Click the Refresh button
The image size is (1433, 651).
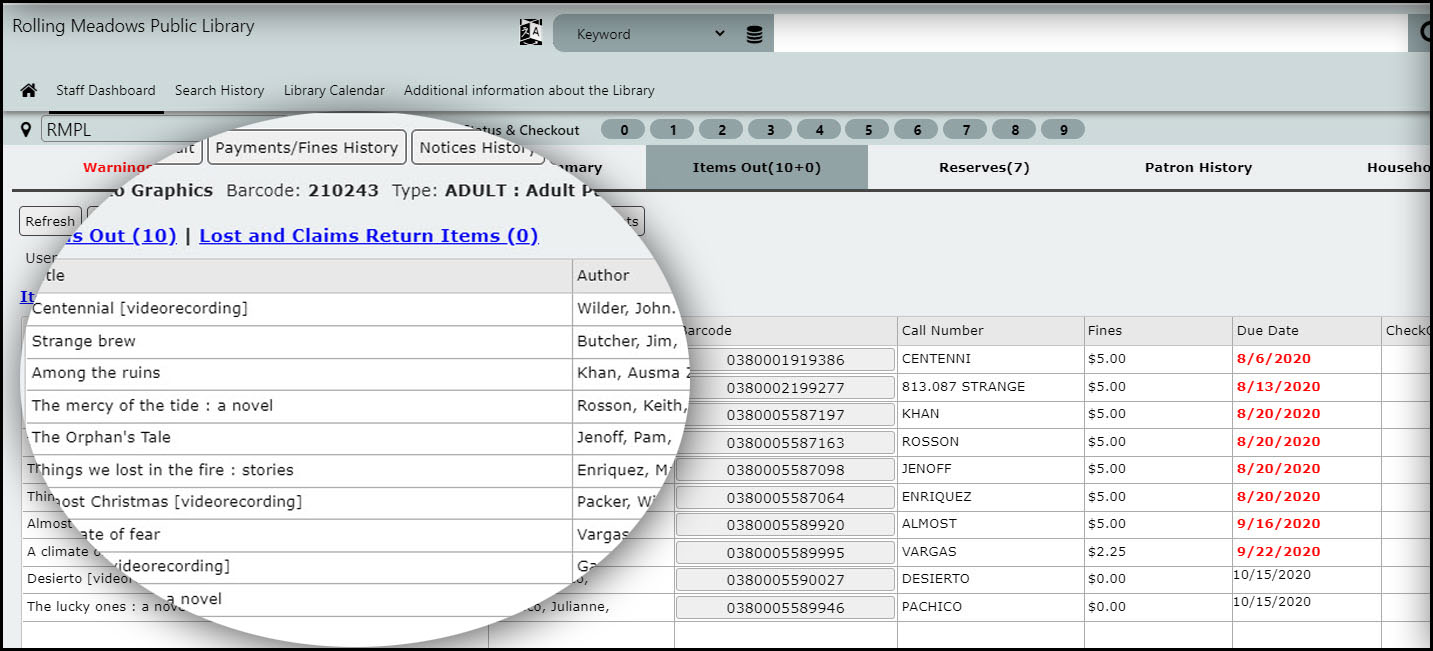[50, 221]
